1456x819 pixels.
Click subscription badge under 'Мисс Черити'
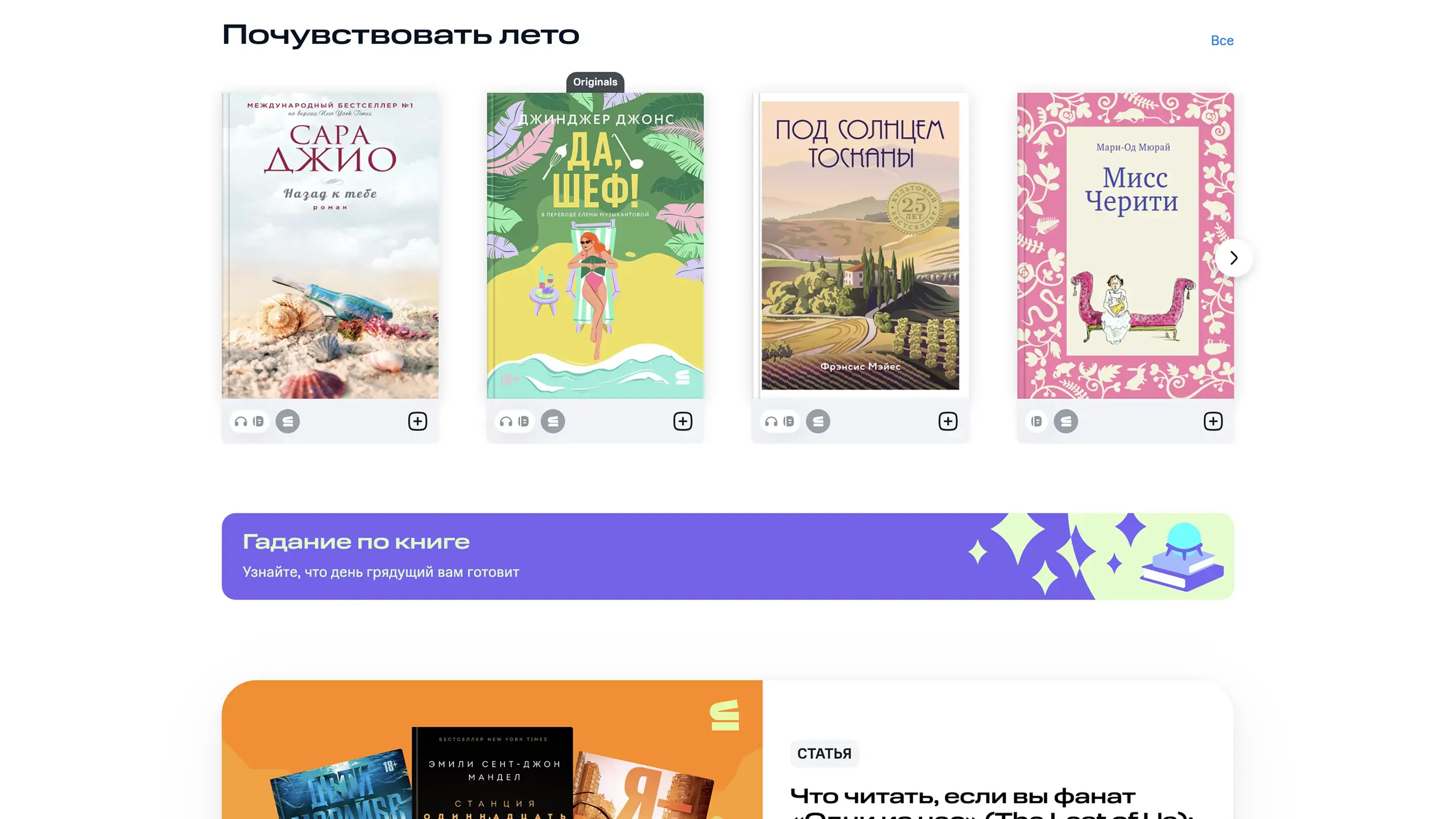click(x=1065, y=421)
